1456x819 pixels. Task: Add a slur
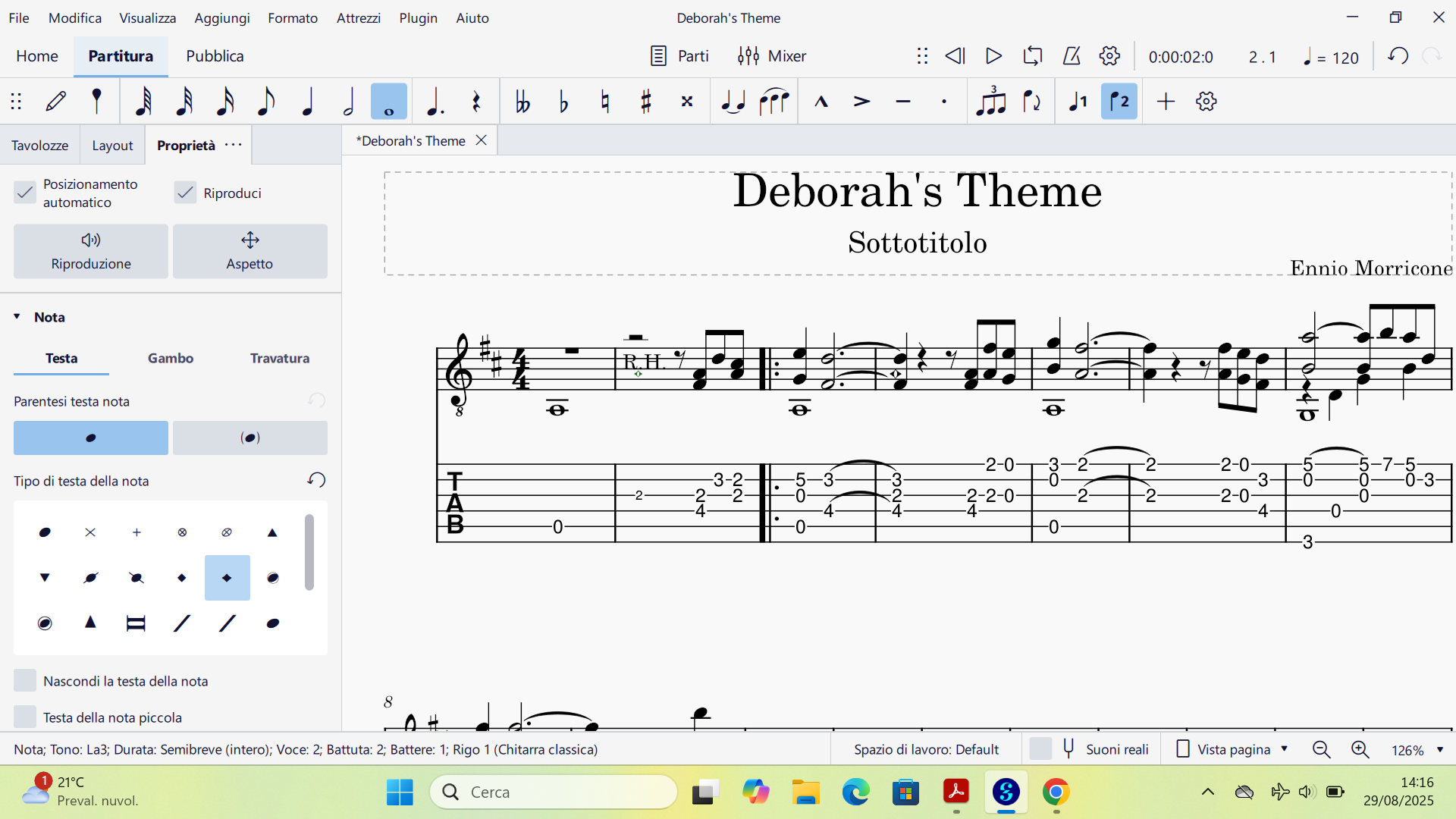point(774,101)
